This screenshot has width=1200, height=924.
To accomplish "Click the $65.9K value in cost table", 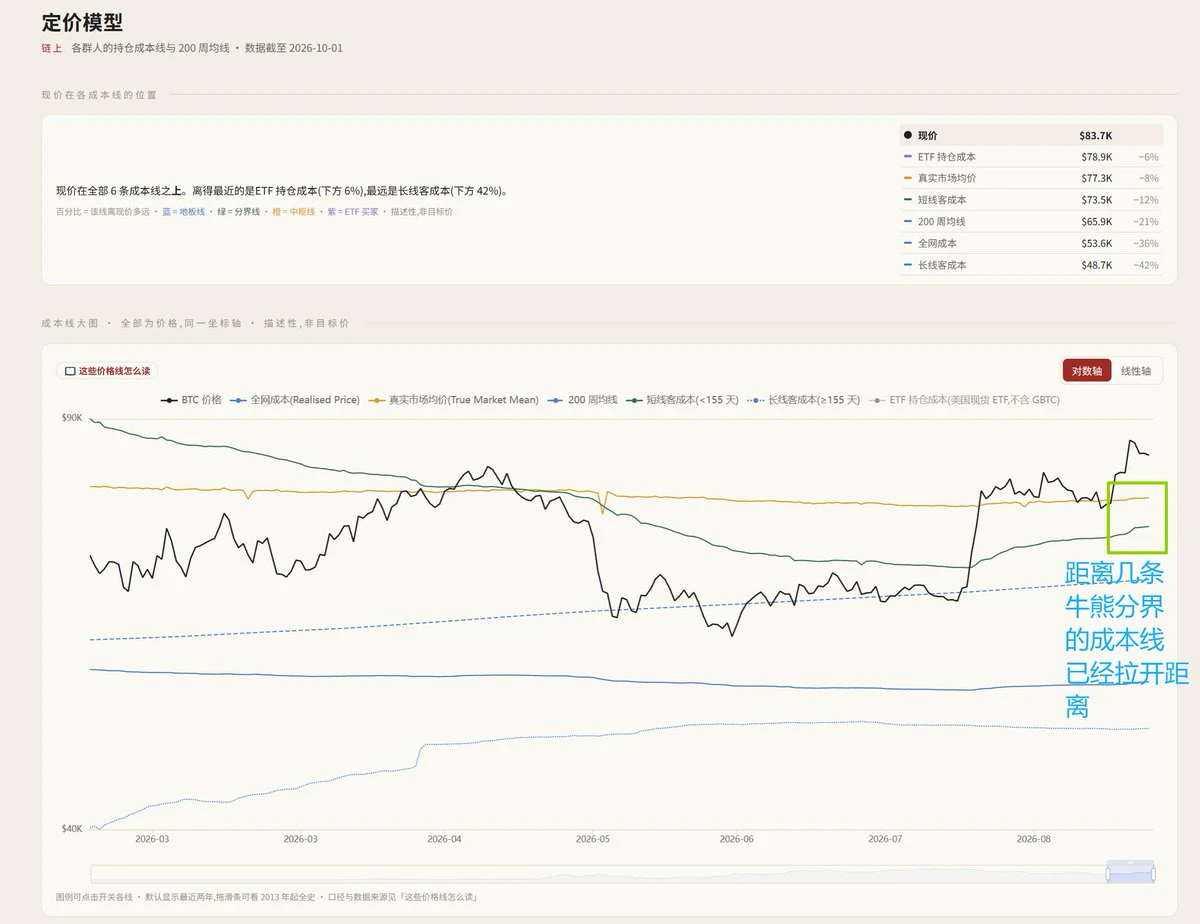I will pos(1096,222).
